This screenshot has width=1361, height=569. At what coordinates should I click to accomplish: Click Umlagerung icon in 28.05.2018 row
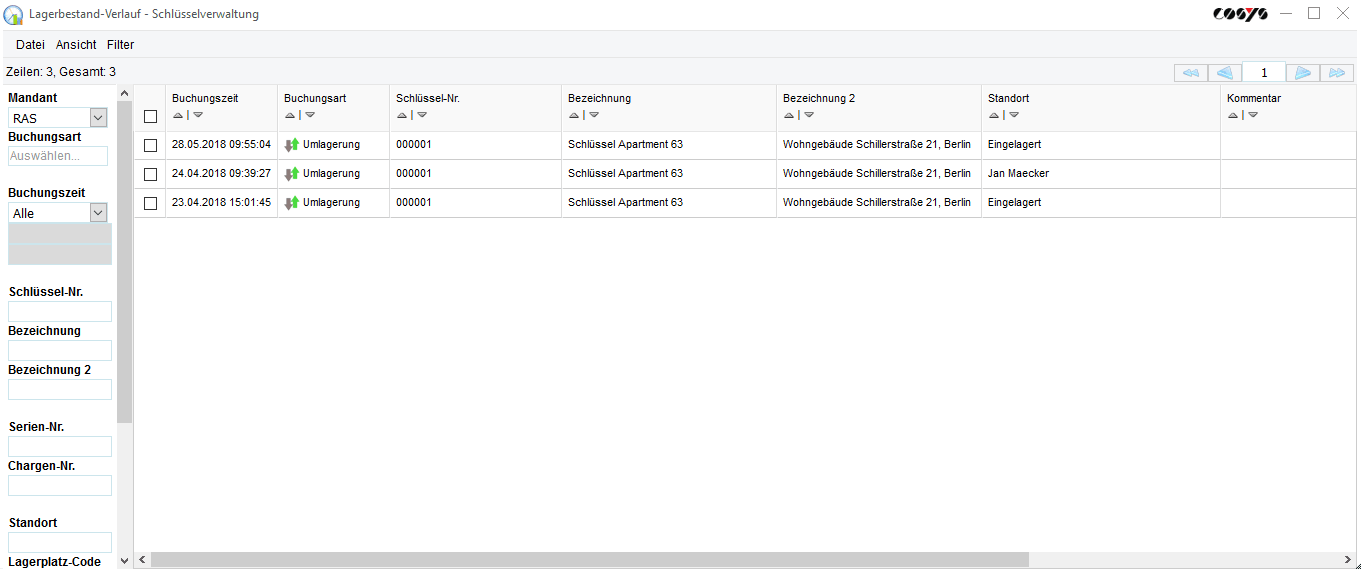click(x=292, y=145)
